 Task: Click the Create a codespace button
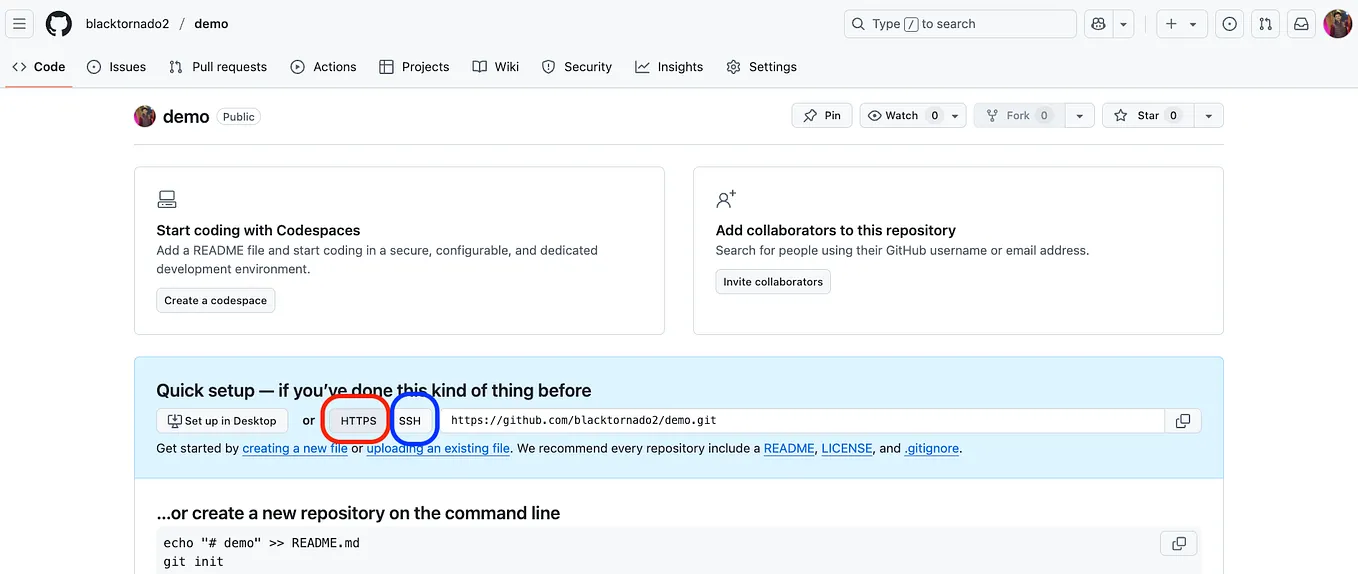[216, 300]
